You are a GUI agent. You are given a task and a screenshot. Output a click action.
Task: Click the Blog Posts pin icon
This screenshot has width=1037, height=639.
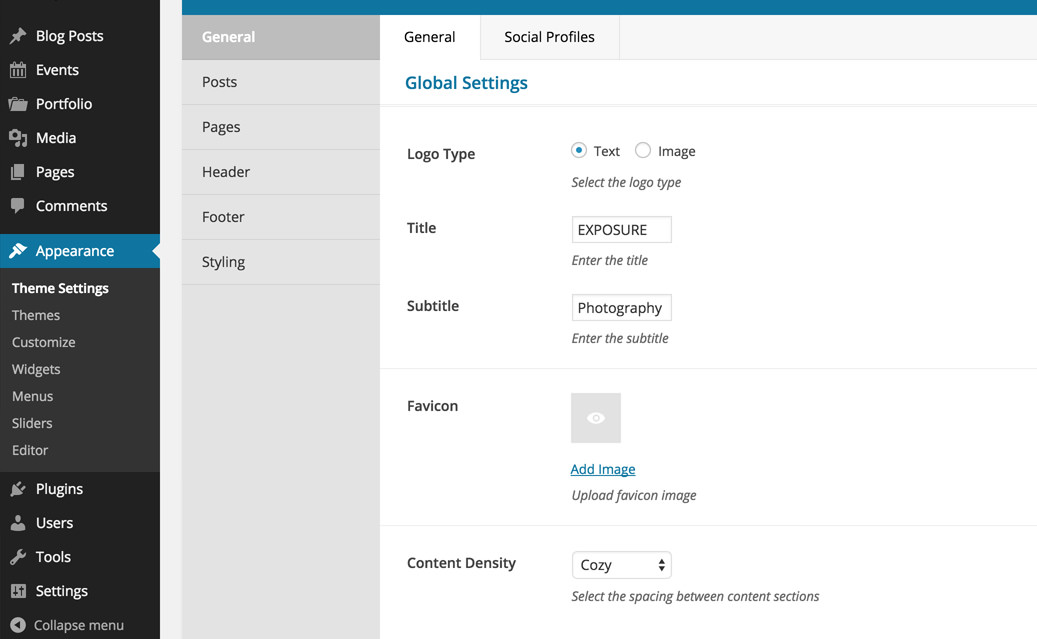(x=18, y=36)
